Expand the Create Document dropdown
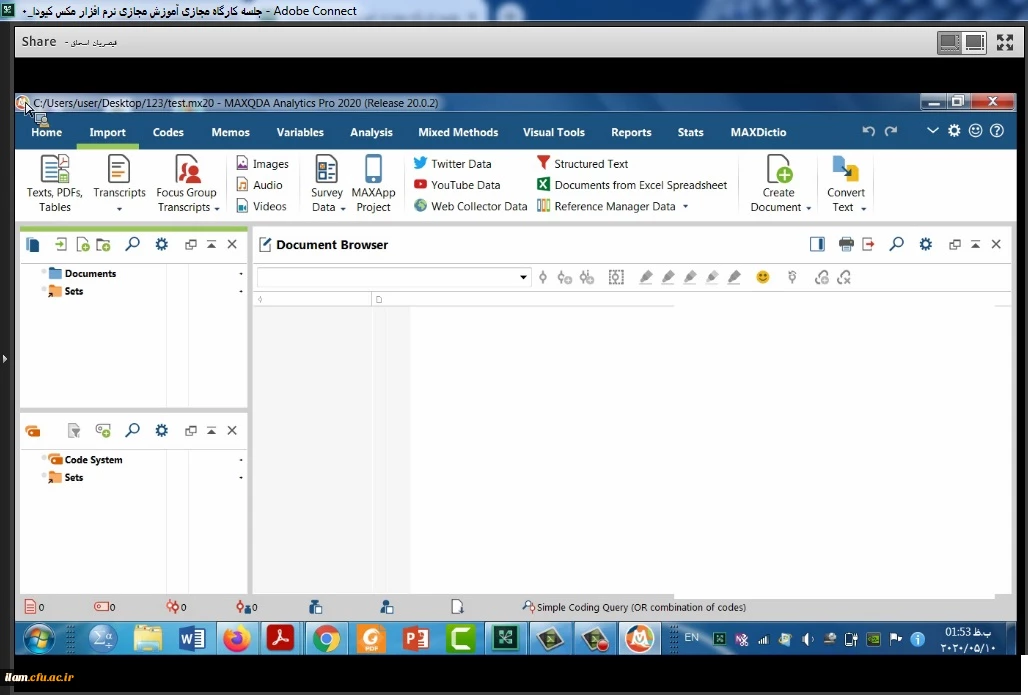This screenshot has height=695, width=1028. click(x=780, y=207)
